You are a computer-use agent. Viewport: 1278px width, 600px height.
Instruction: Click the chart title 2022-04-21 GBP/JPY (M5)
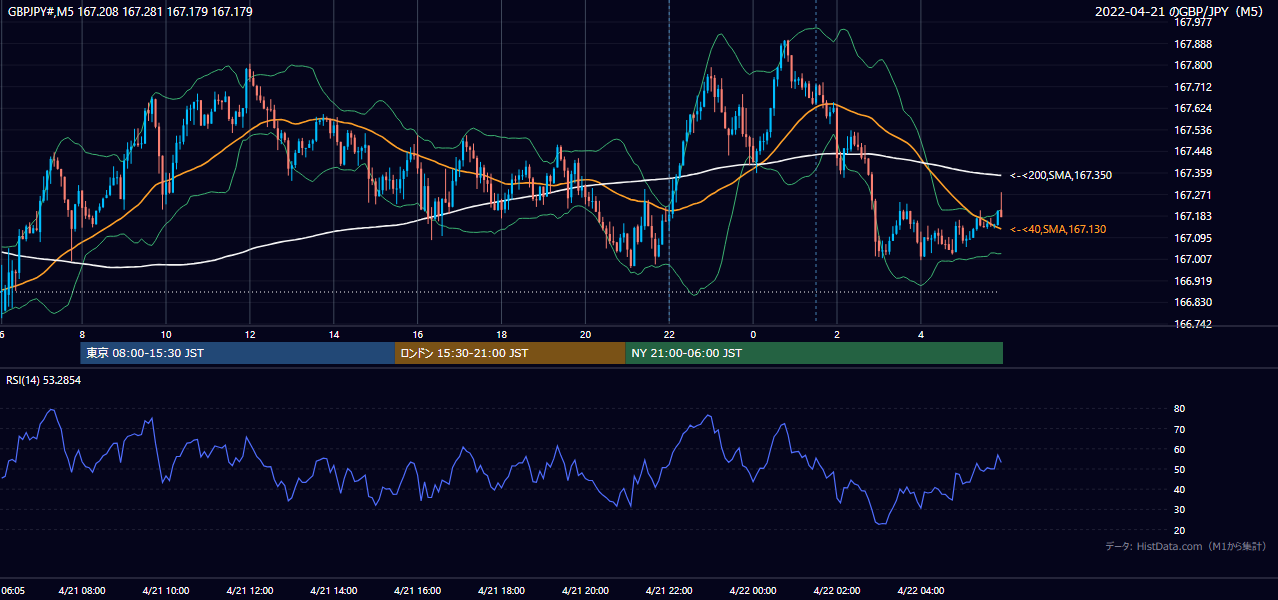click(x=1181, y=12)
